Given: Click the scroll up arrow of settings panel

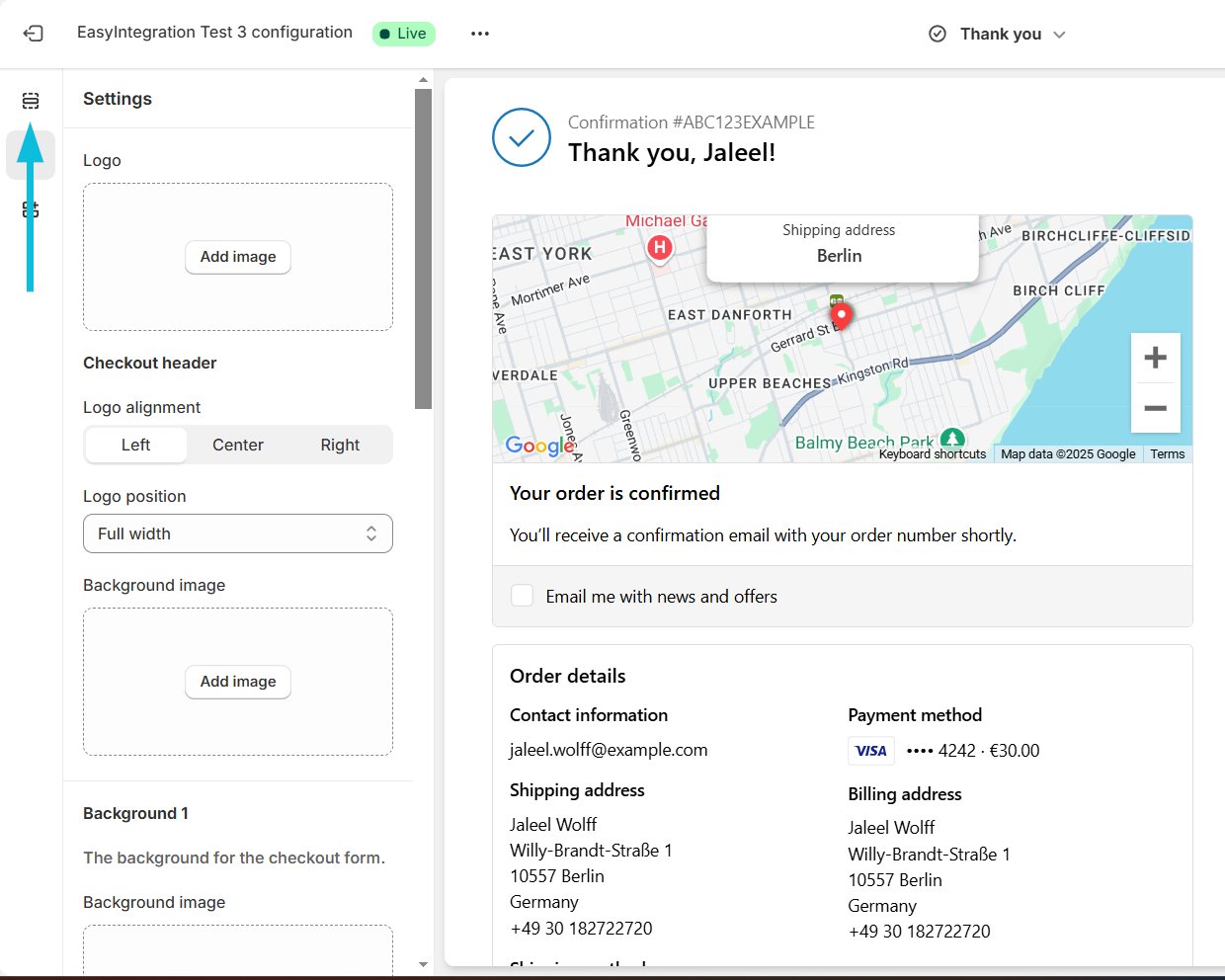Looking at the screenshot, I should click(x=424, y=80).
